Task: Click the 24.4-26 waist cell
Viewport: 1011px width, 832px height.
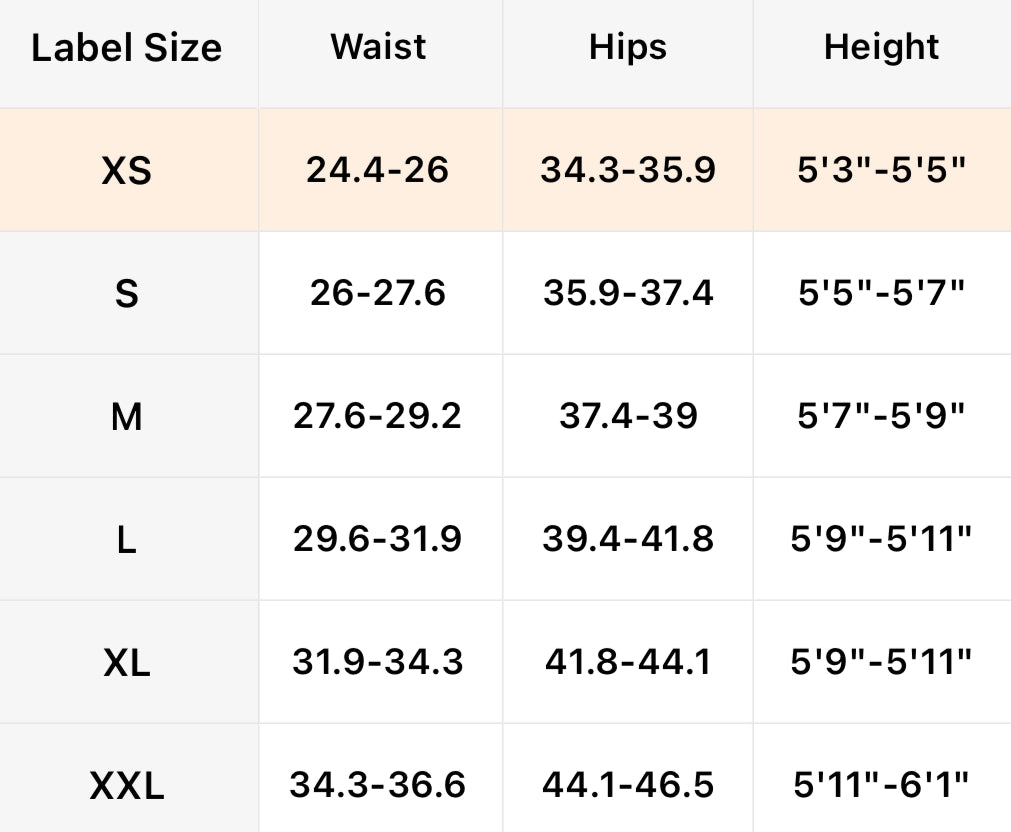Action: 378,170
